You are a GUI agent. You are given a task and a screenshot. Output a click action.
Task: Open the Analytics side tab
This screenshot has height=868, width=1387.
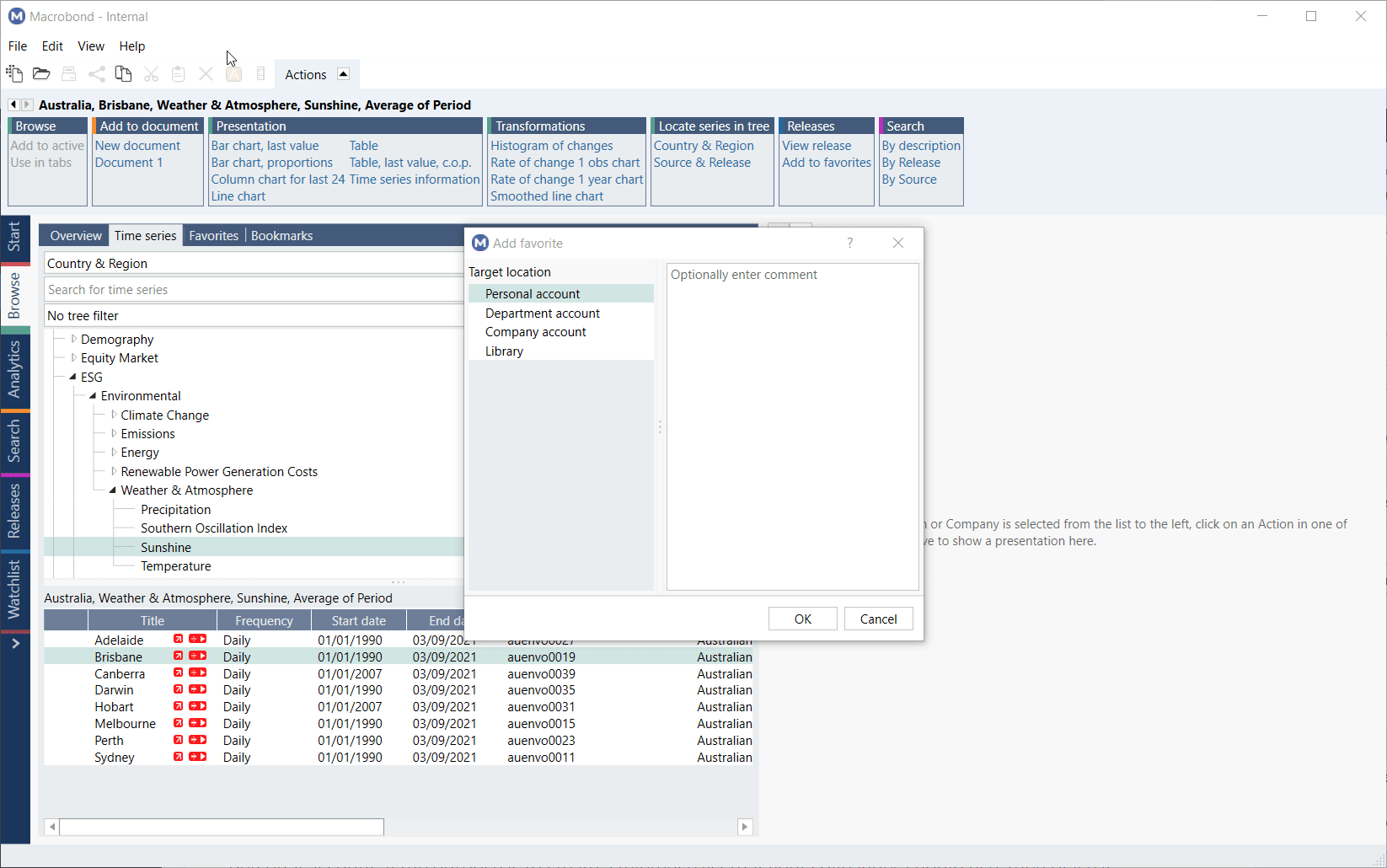14,369
